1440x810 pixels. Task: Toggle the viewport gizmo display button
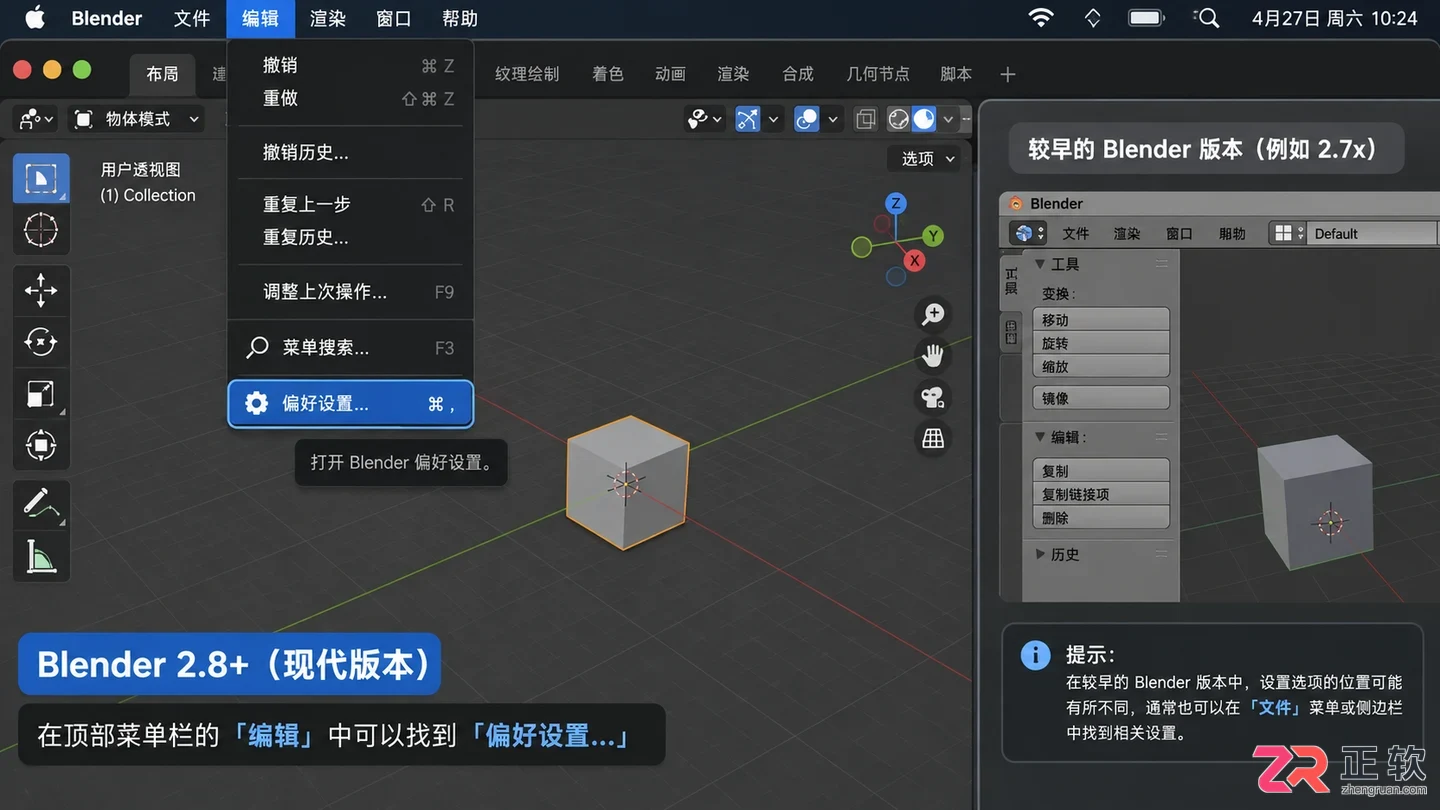748,119
